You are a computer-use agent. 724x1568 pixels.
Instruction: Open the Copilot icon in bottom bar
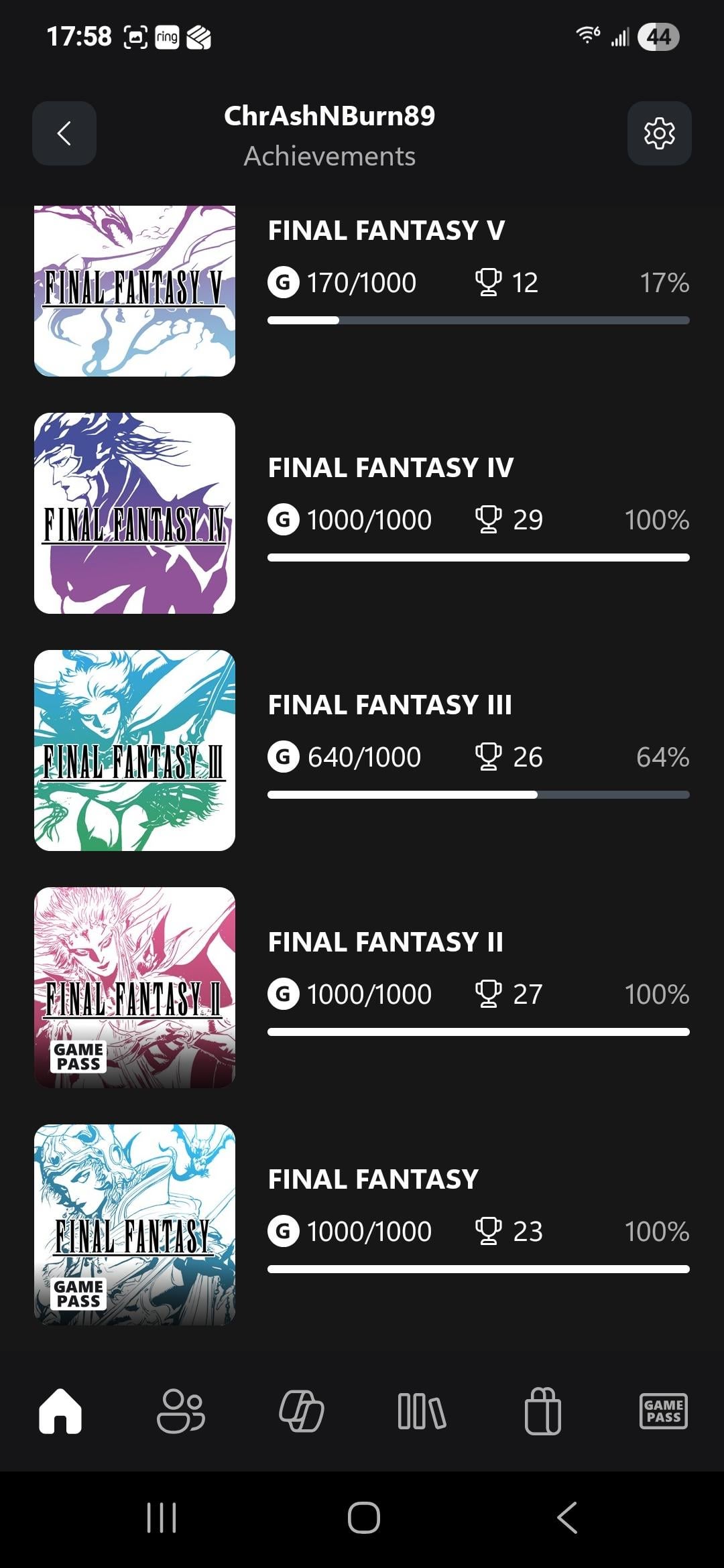(301, 1411)
